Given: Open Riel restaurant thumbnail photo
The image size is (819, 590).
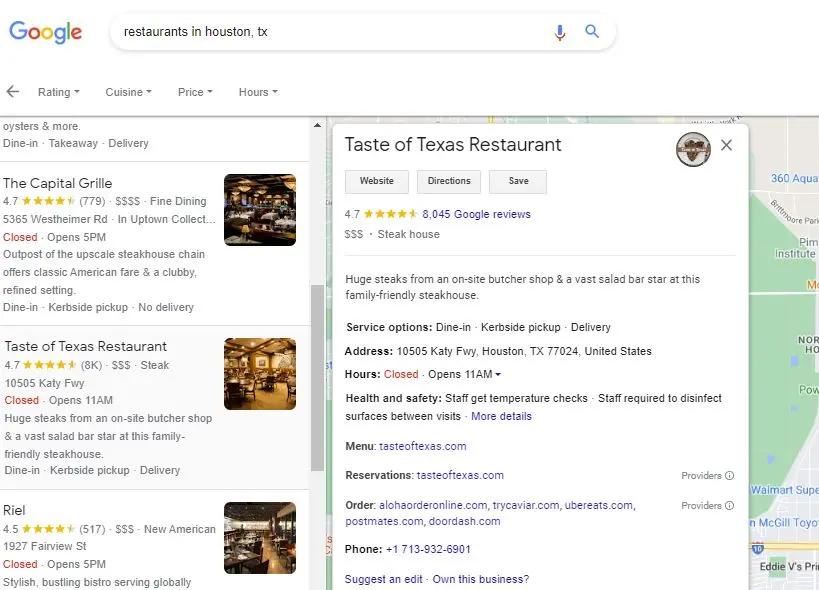Looking at the screenshot, I should [260, 538].
